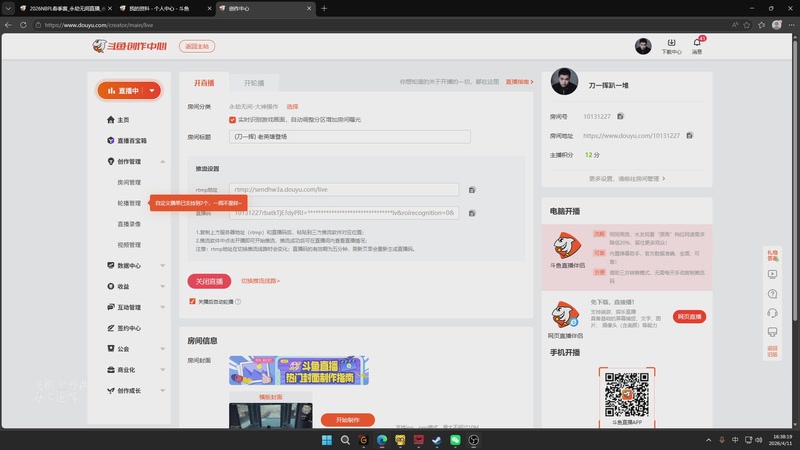Screen dimensions: 800x450
Task: Click the 创作管理 lightbulb icon
Action: [111, 161]
